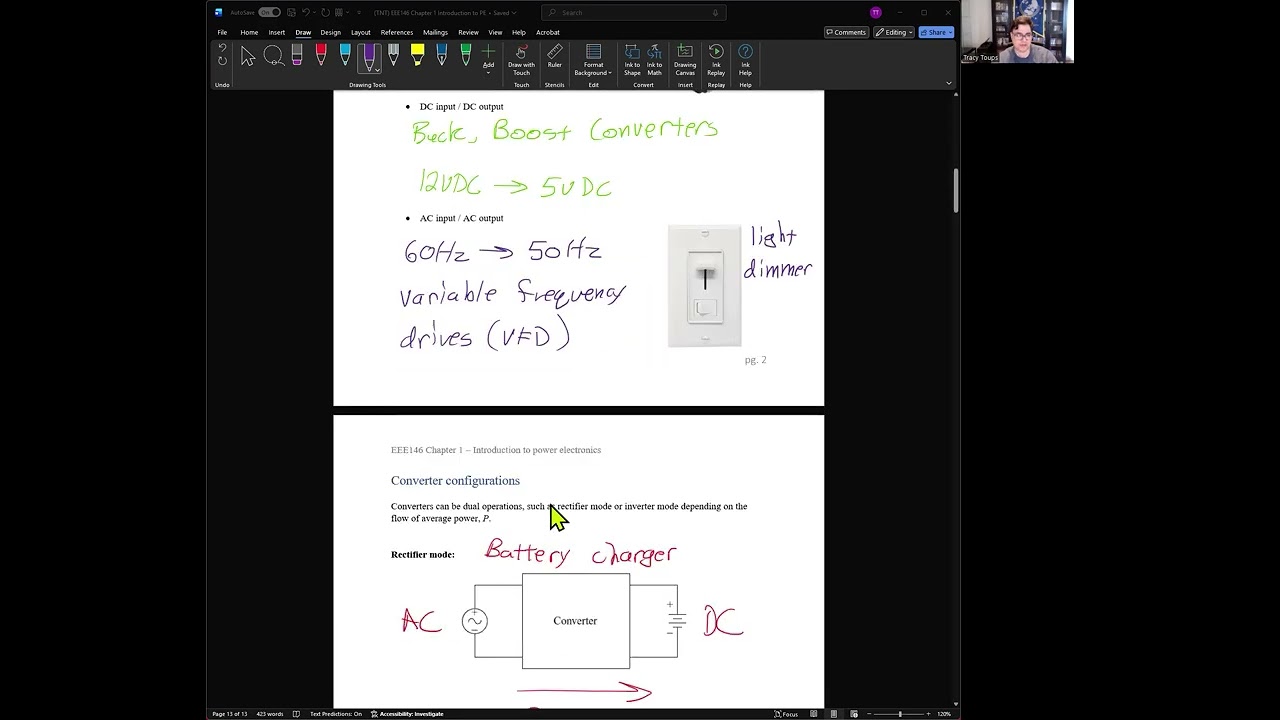Redo action in ribbon Undo group
Viewport: 1280px width, 720px height.
[x=222, y=61]
